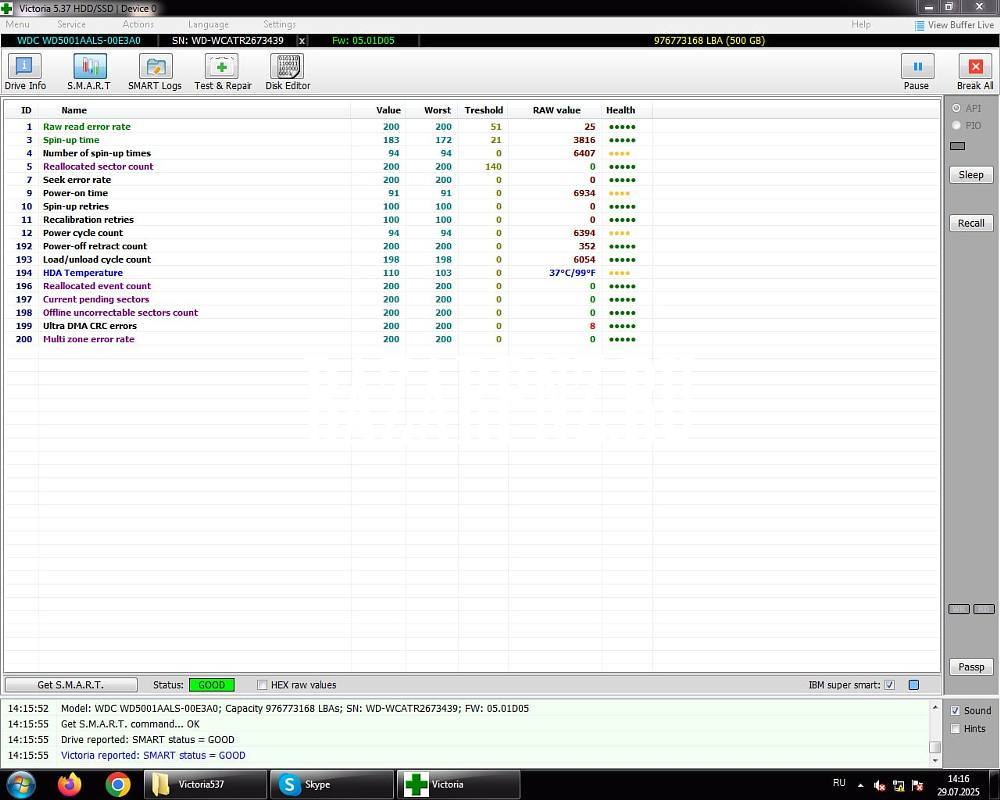Click the Name column header
1000x800 pixels.
[x=74, y=110]
